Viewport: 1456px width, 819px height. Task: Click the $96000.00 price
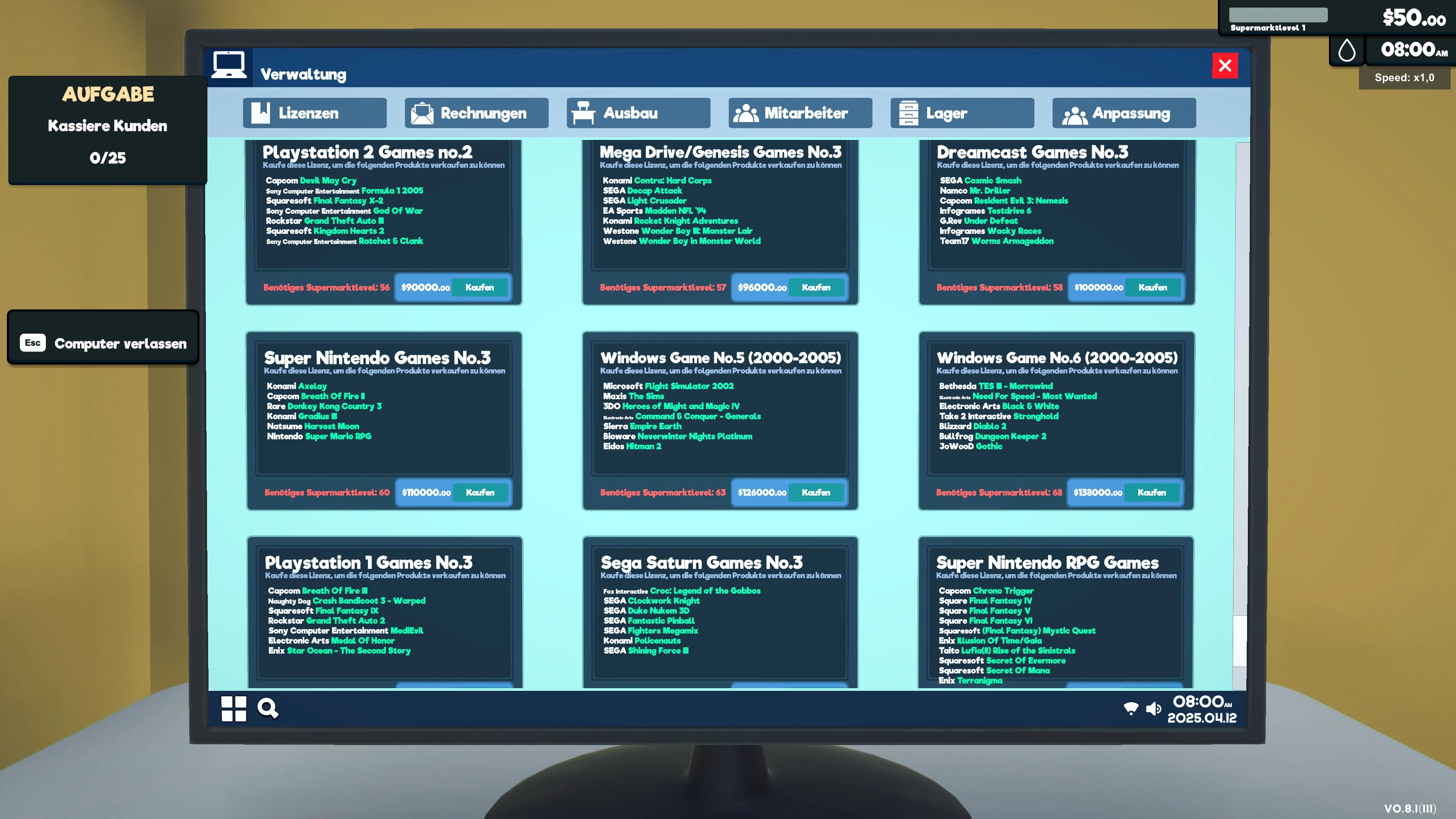[x=762, y=287]
